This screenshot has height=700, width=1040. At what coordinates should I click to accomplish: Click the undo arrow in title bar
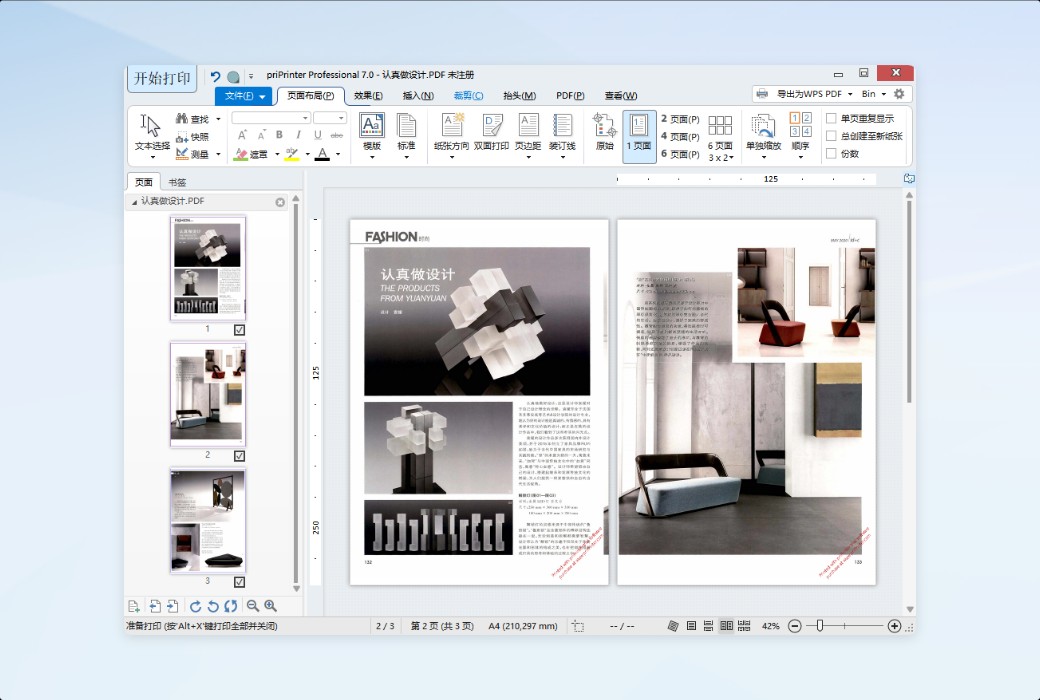pos(216,76)
